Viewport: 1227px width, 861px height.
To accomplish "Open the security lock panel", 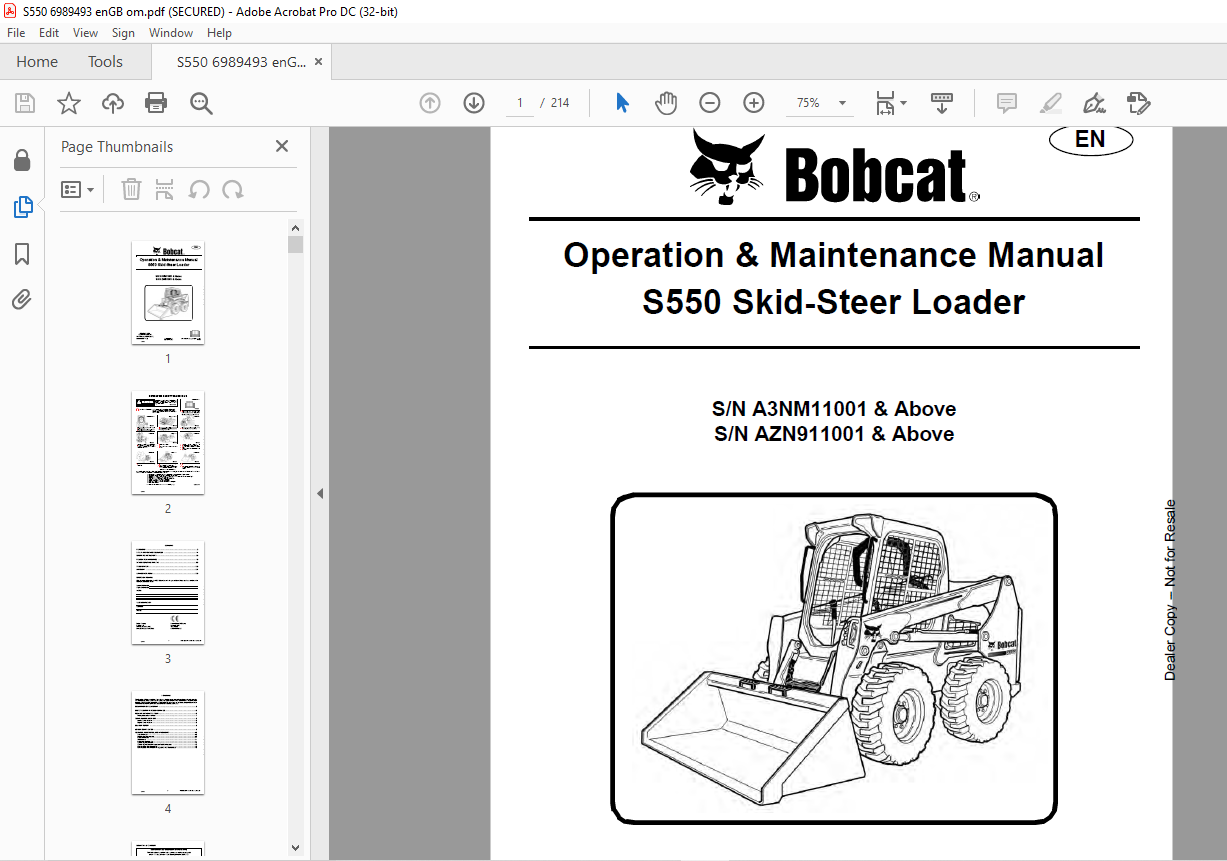I will point(22,160).
